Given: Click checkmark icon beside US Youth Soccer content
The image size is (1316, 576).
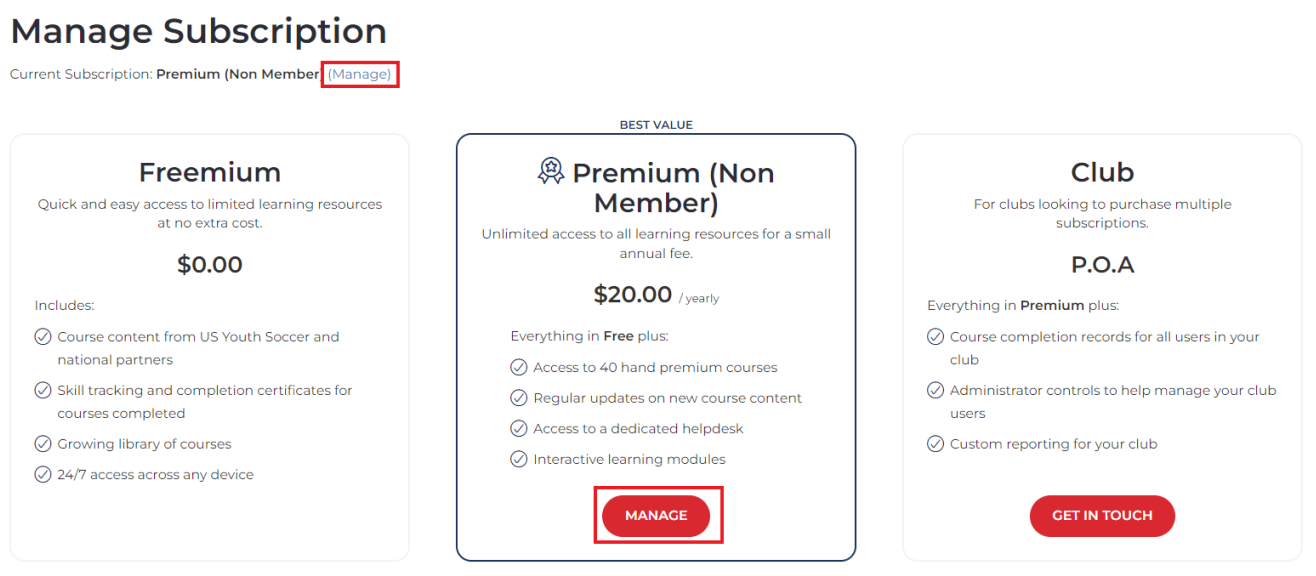Looking at the screenshot, I should click(x=43, y=337).
